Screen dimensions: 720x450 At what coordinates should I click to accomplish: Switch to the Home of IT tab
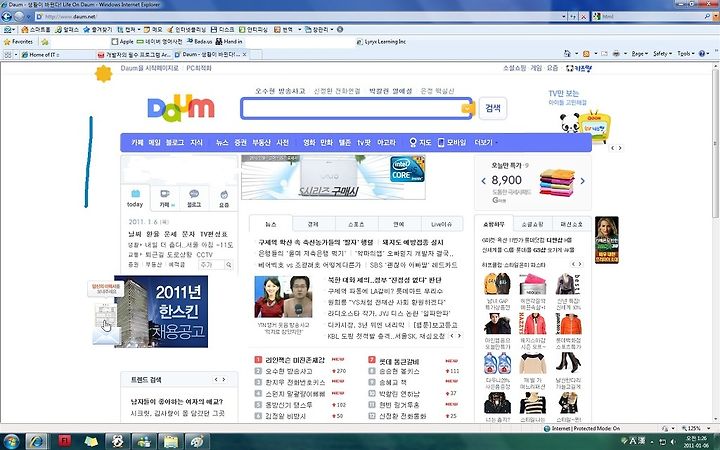point(56,55)
